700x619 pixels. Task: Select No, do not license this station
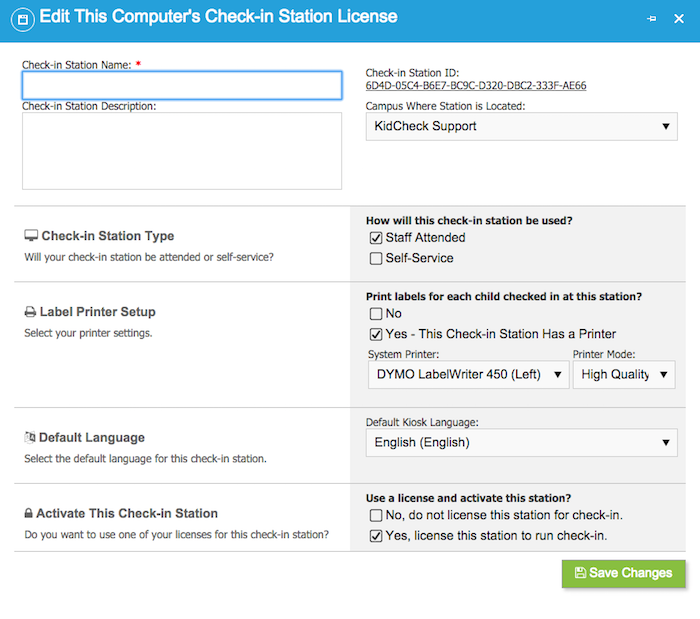(x=376, y=515)
